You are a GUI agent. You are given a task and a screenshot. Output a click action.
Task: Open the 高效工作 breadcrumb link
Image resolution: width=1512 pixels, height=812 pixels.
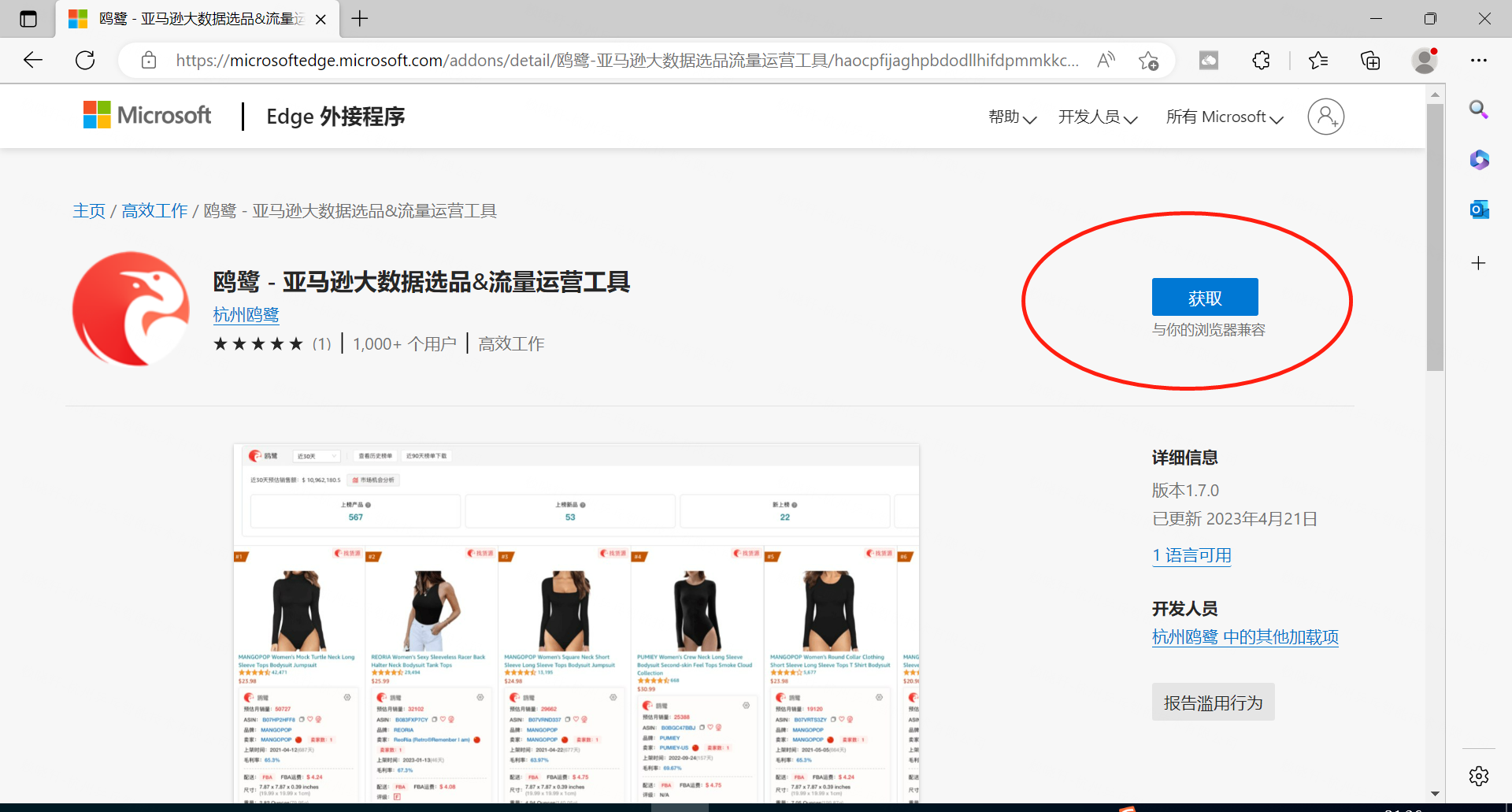pyautogui.click(x=154, y=211)
